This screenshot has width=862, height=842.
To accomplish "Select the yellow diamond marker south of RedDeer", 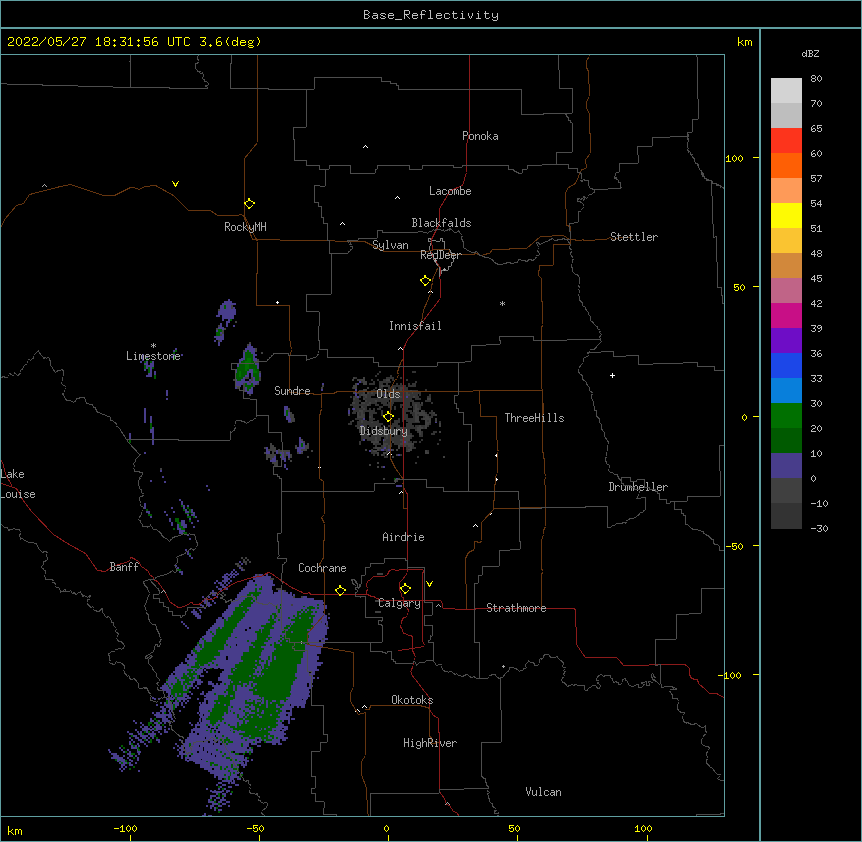I will 425,281.
